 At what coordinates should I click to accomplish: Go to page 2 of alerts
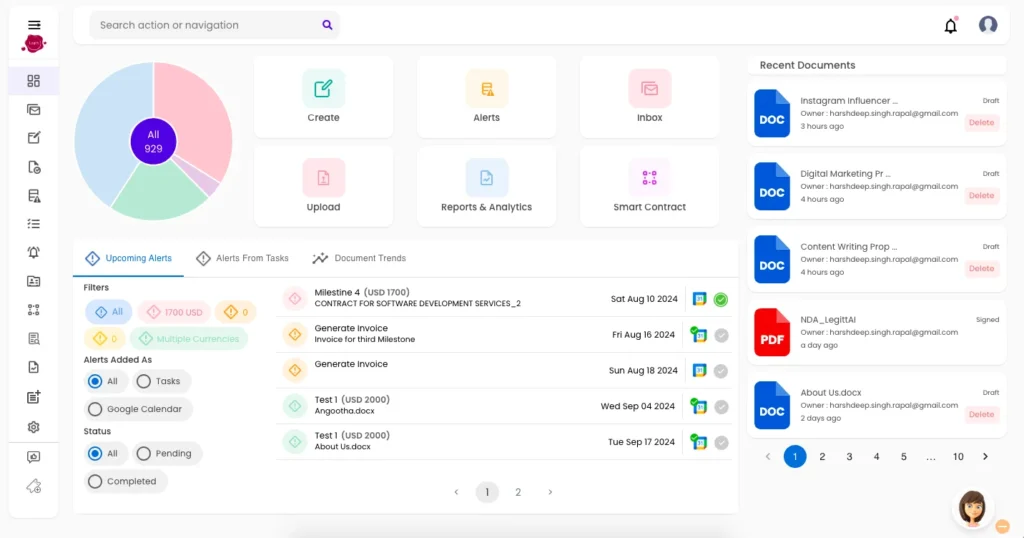518,492
